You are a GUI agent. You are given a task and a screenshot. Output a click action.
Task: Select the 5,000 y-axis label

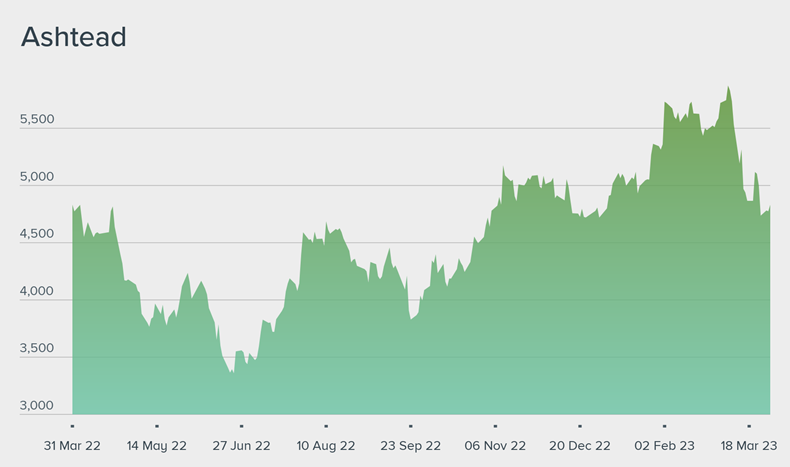pos(37,177)
